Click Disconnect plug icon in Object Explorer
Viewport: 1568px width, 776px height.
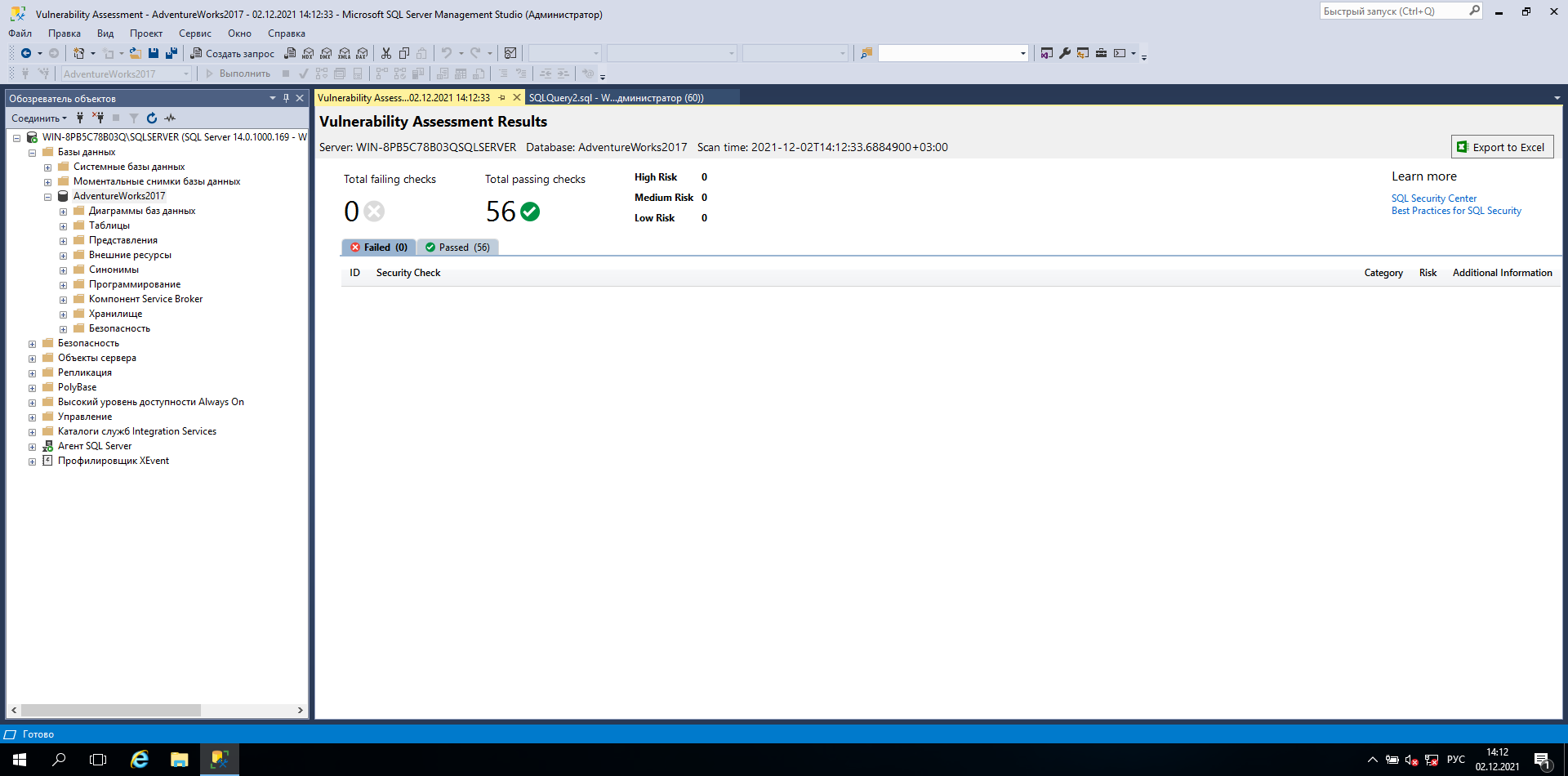pyautogui.click(x=98, y=118)
